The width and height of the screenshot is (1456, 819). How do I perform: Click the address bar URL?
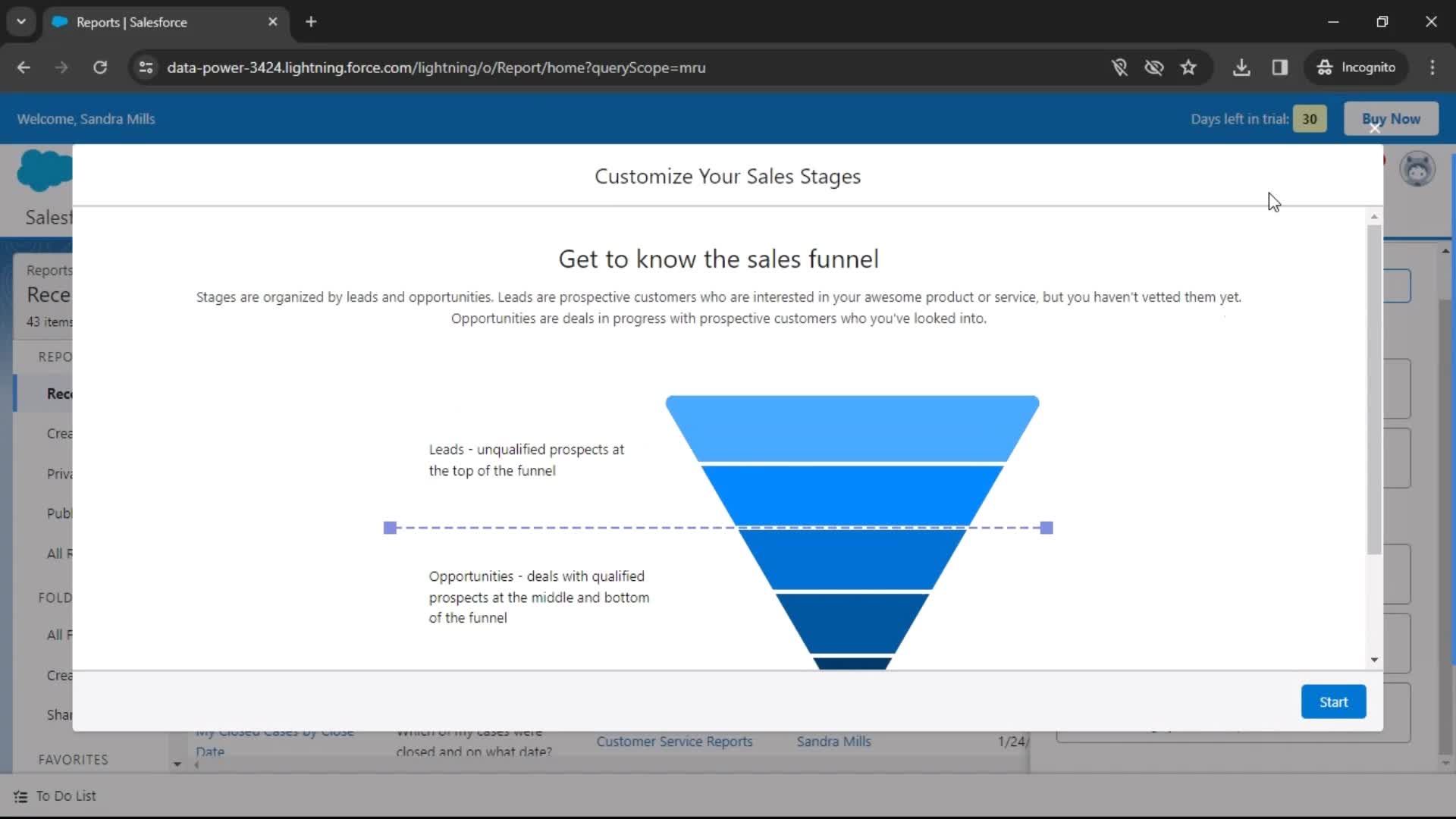tap(436, 67)
